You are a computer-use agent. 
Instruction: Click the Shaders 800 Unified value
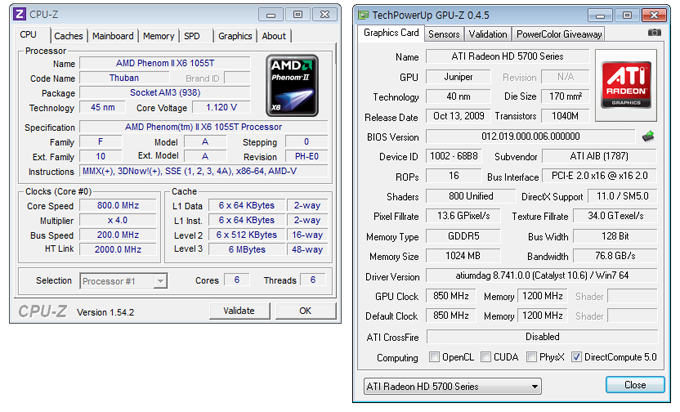(x=471, y=196)
